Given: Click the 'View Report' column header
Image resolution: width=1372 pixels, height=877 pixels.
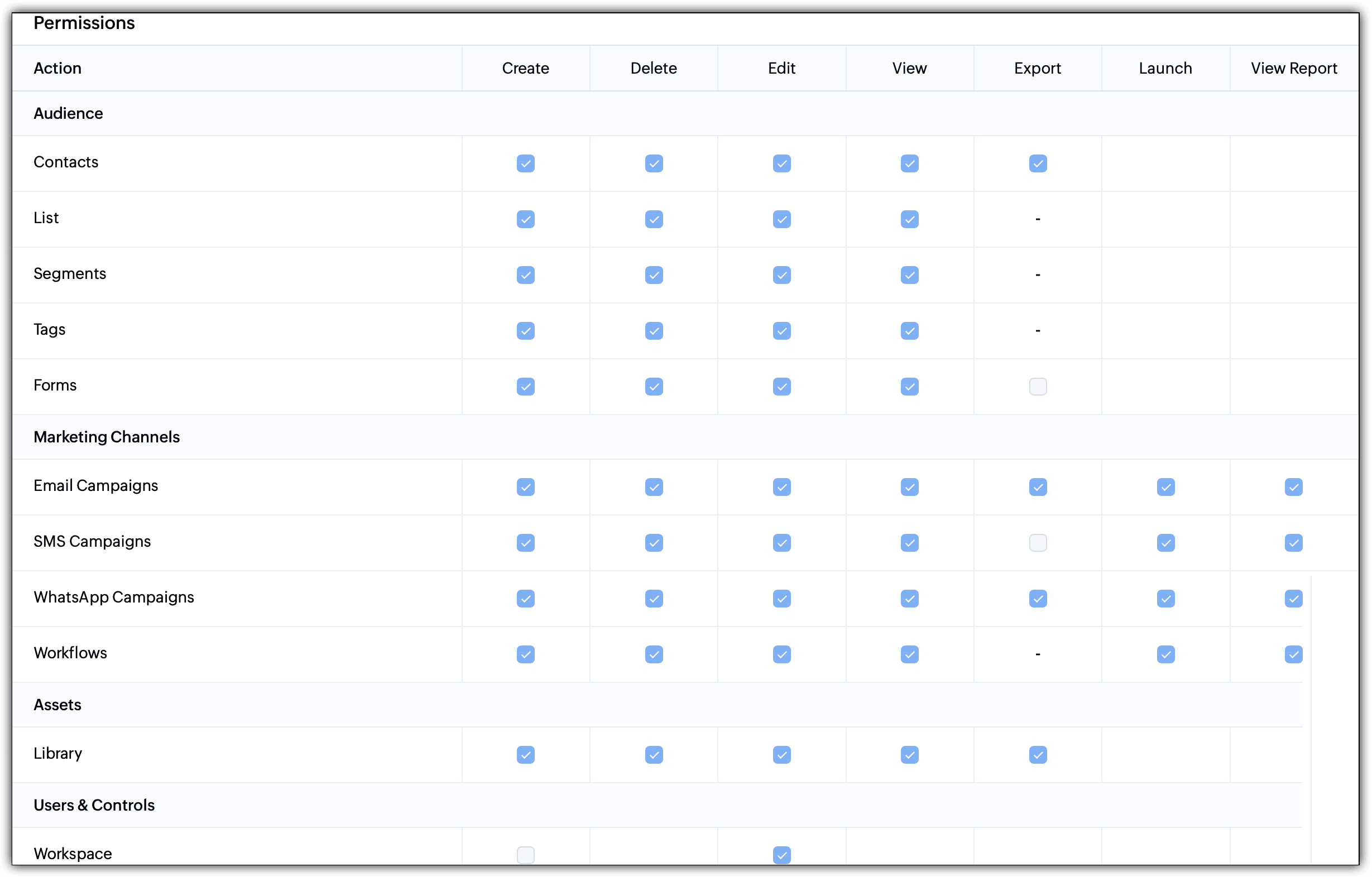Looking at the screenshot, I should coord(1293,68).
